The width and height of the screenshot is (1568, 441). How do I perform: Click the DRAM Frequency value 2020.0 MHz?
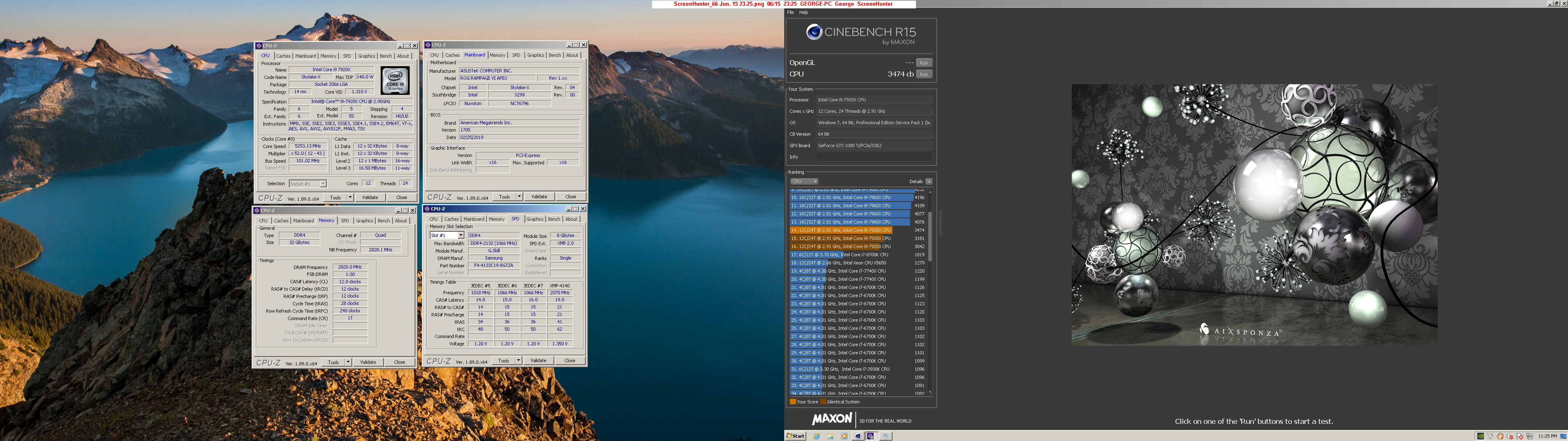350,267
